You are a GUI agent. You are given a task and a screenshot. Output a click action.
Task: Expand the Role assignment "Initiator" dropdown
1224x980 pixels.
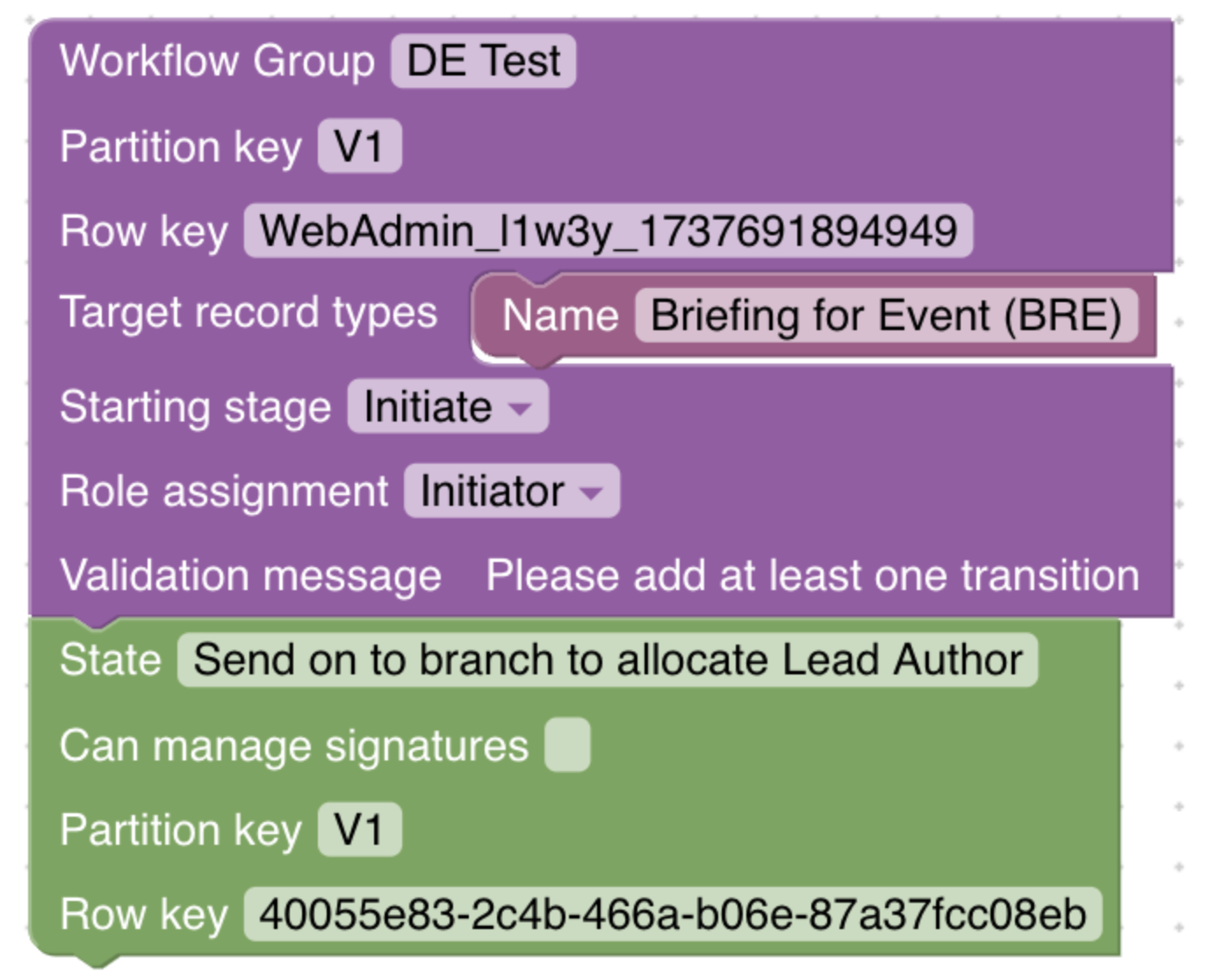tap(511, 492)
